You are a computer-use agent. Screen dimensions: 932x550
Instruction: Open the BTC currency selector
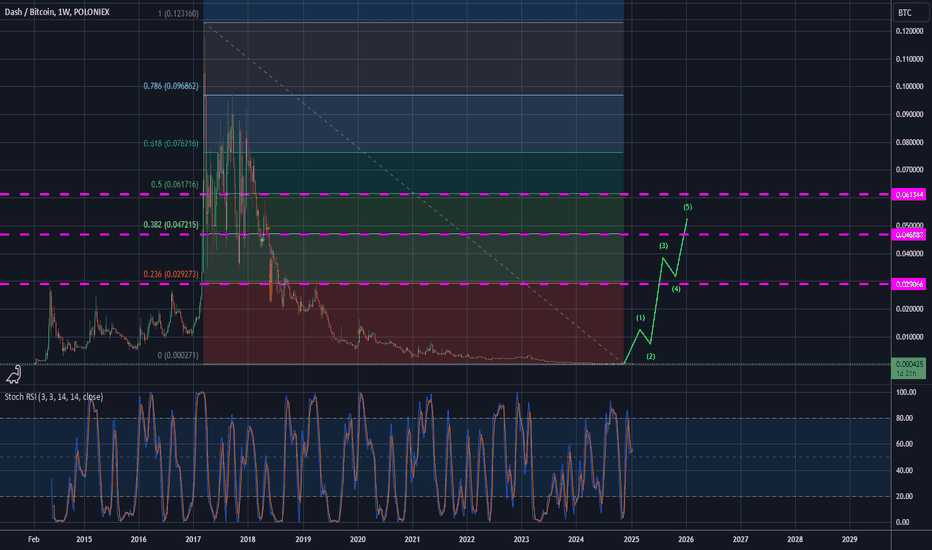pos(910,12)
